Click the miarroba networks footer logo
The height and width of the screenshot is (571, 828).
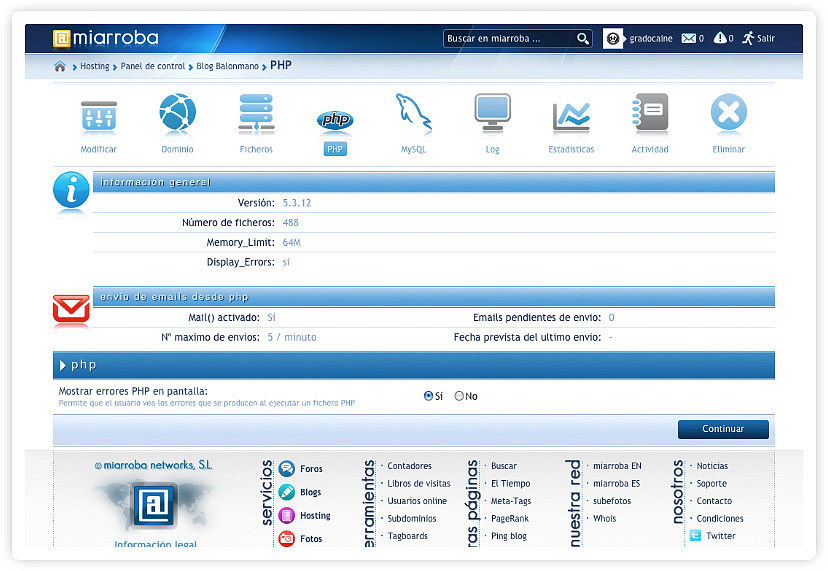[x=154, y=507]
